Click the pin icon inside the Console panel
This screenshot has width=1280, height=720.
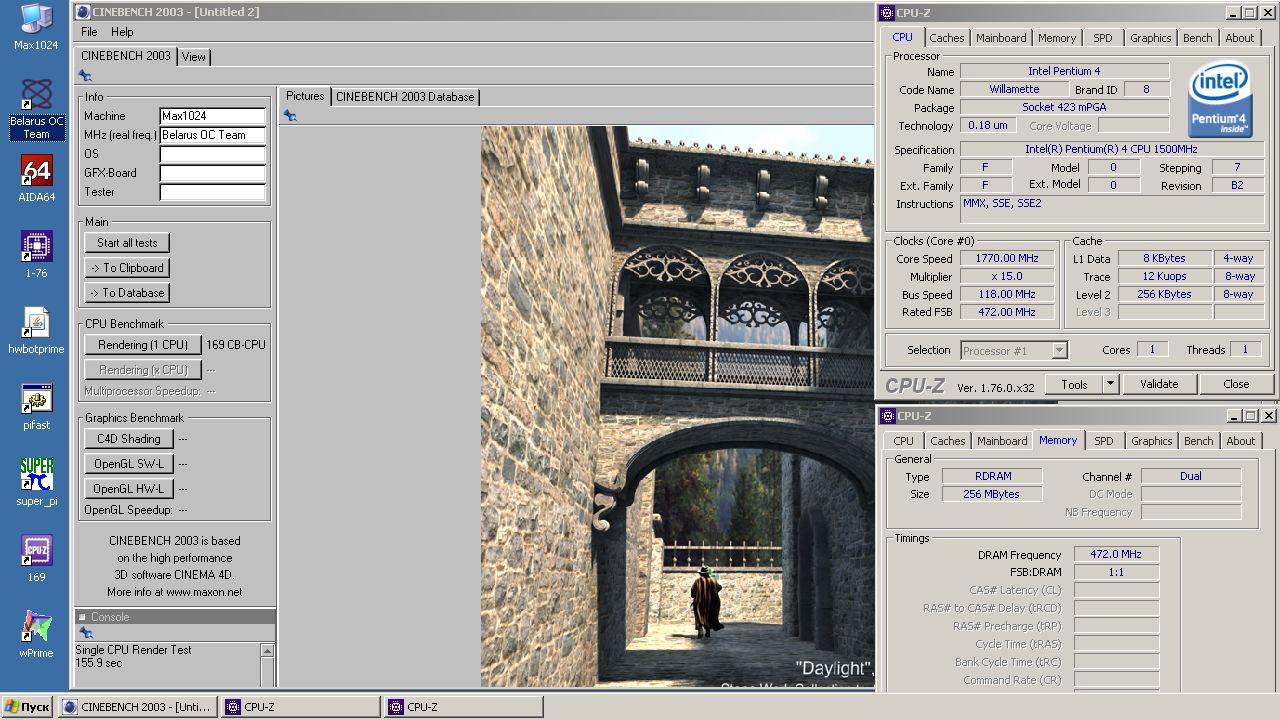point(85,633)
